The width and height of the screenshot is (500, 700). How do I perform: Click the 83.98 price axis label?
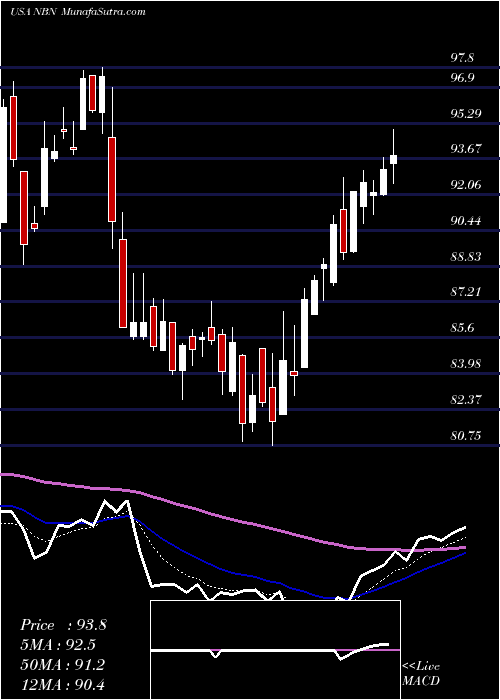(x=465, y=364)
